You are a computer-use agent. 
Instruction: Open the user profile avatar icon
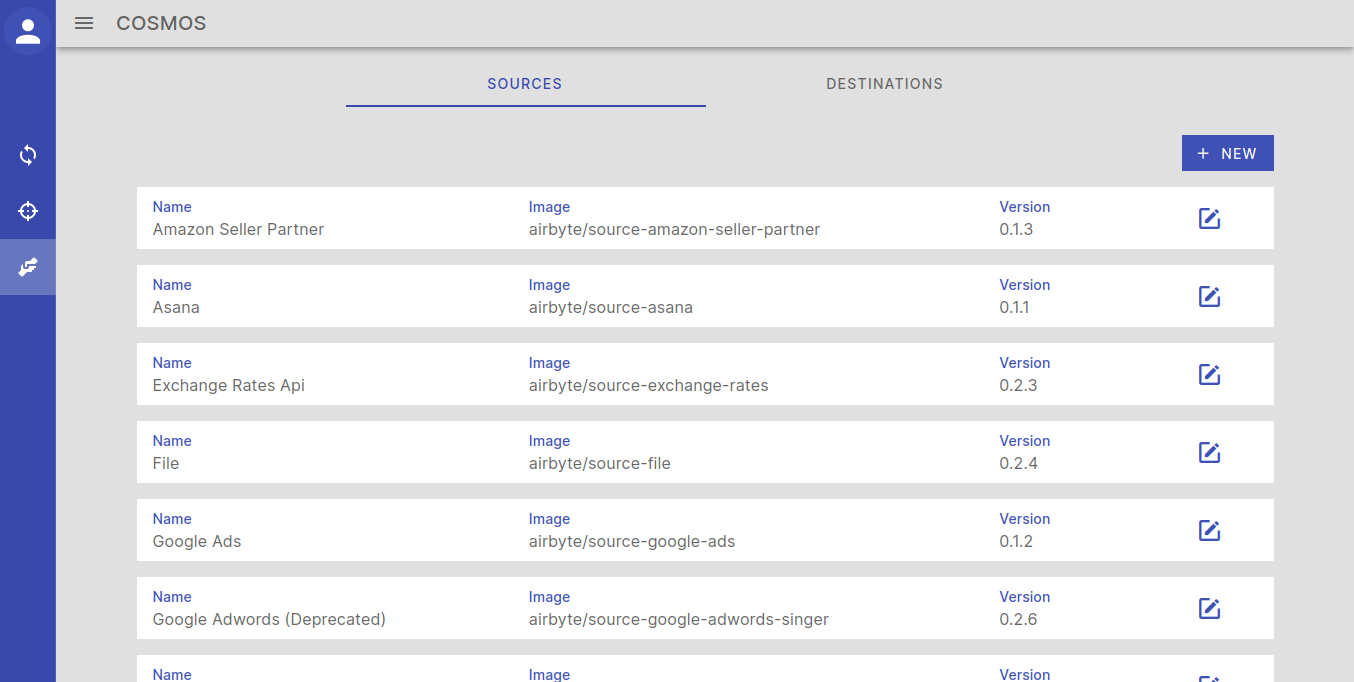tap(28, 31)
